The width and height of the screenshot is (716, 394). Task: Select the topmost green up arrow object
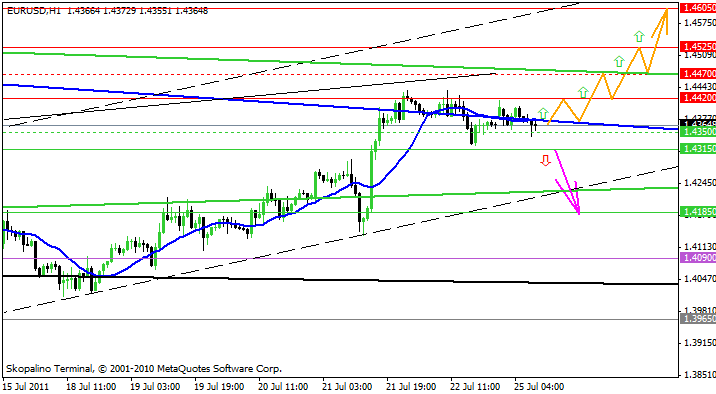tap(639, 37)
